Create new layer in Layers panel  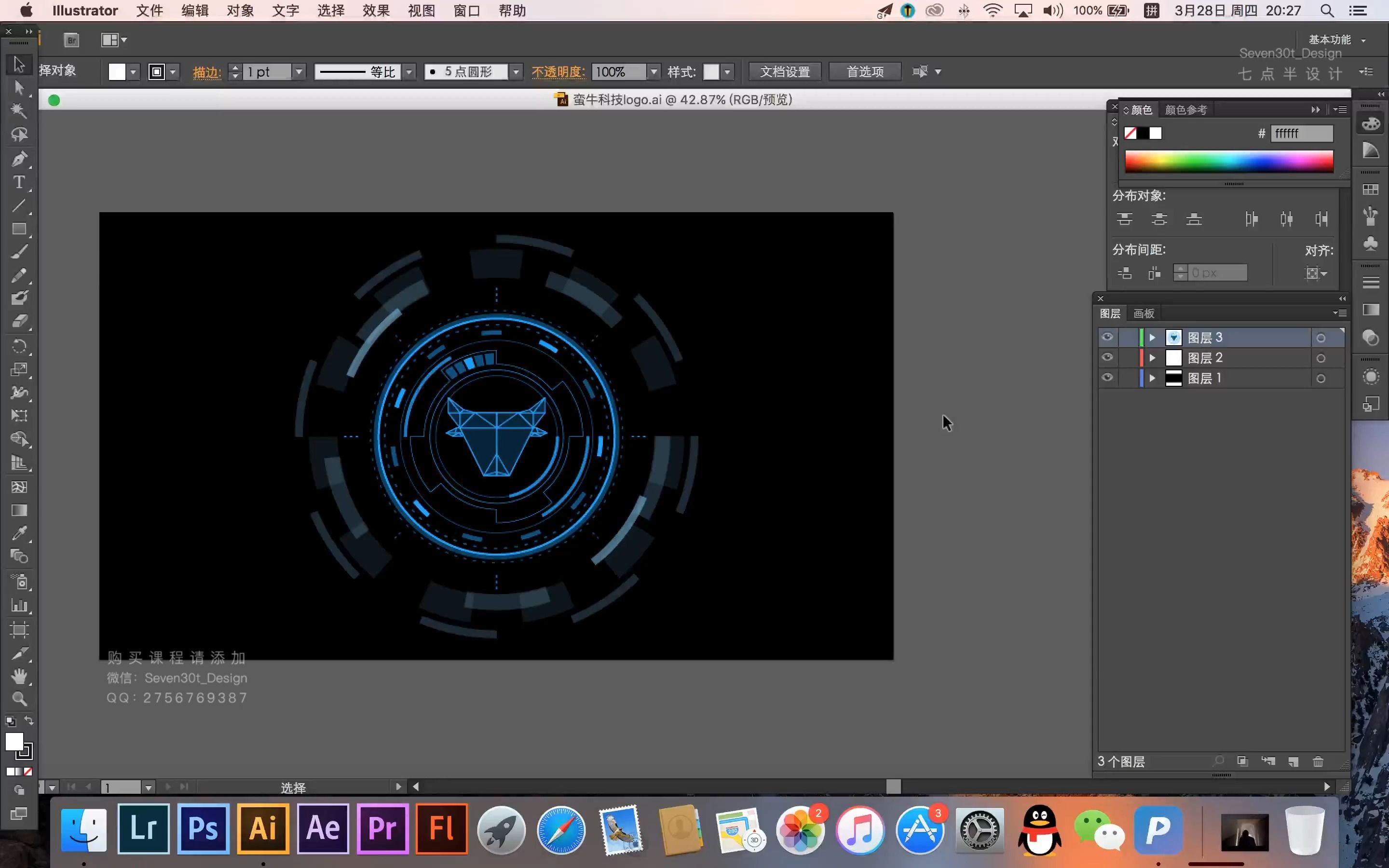tap(1293, 761)
